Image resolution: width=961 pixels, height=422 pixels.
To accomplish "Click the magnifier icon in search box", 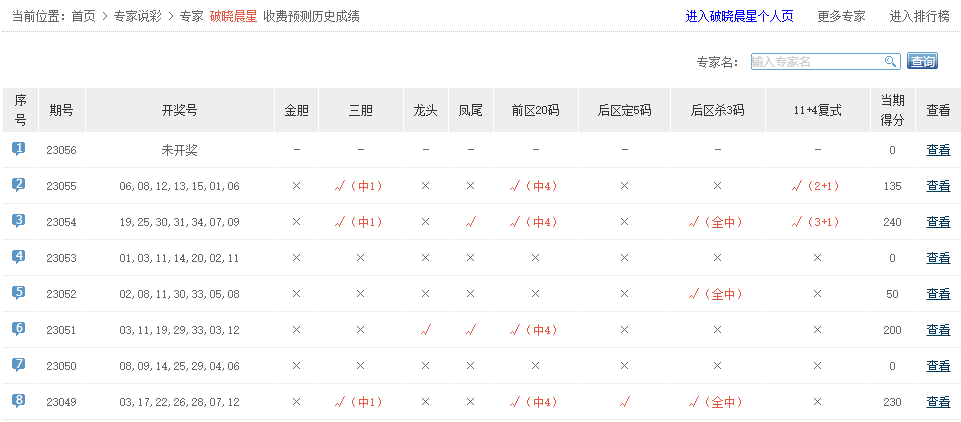I will point(890,62).
